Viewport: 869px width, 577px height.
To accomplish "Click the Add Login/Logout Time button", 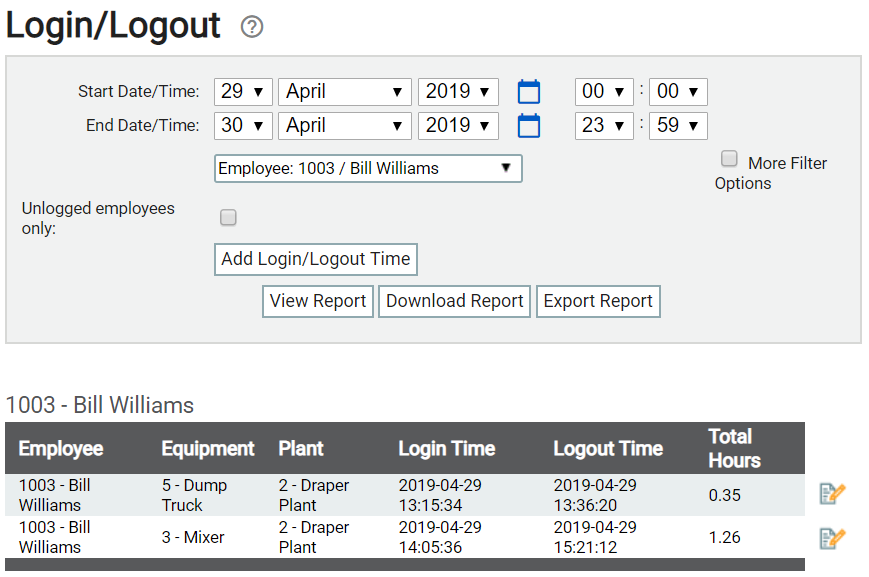I will [x=316, y=259].
